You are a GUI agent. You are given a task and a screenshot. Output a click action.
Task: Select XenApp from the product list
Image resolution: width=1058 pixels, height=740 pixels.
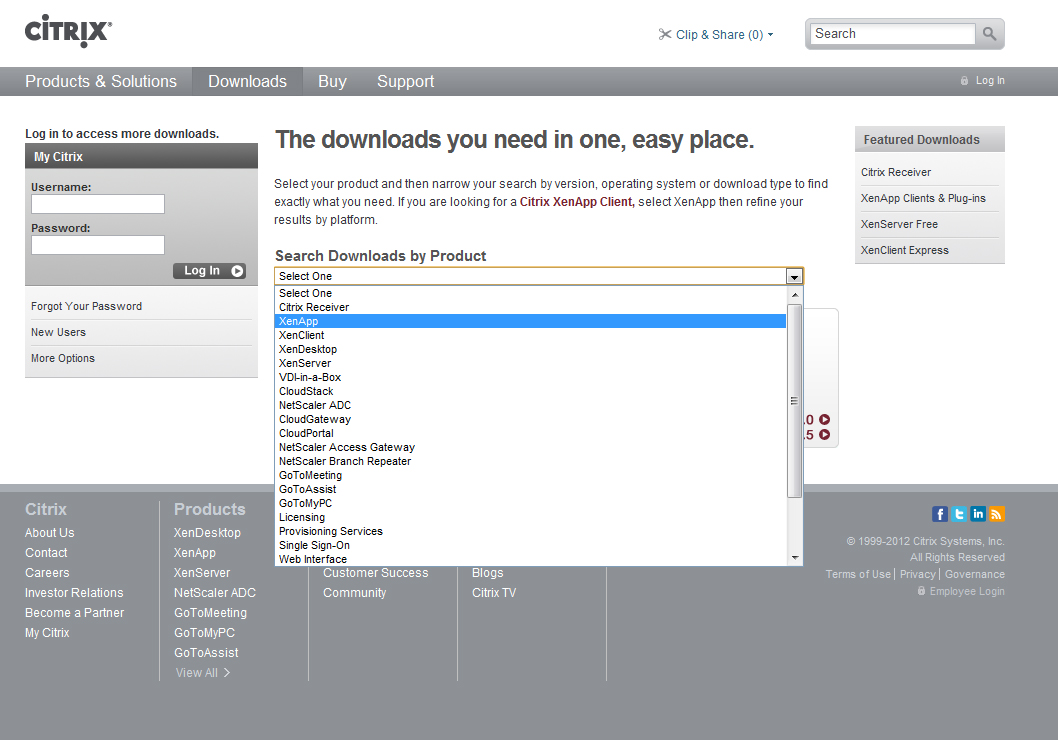[531, 321]
